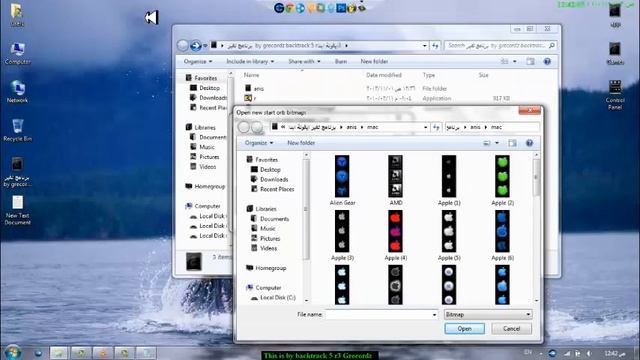Open the Computer desktop icon
This screenshot has width=640, height=360.
(17, 54)
